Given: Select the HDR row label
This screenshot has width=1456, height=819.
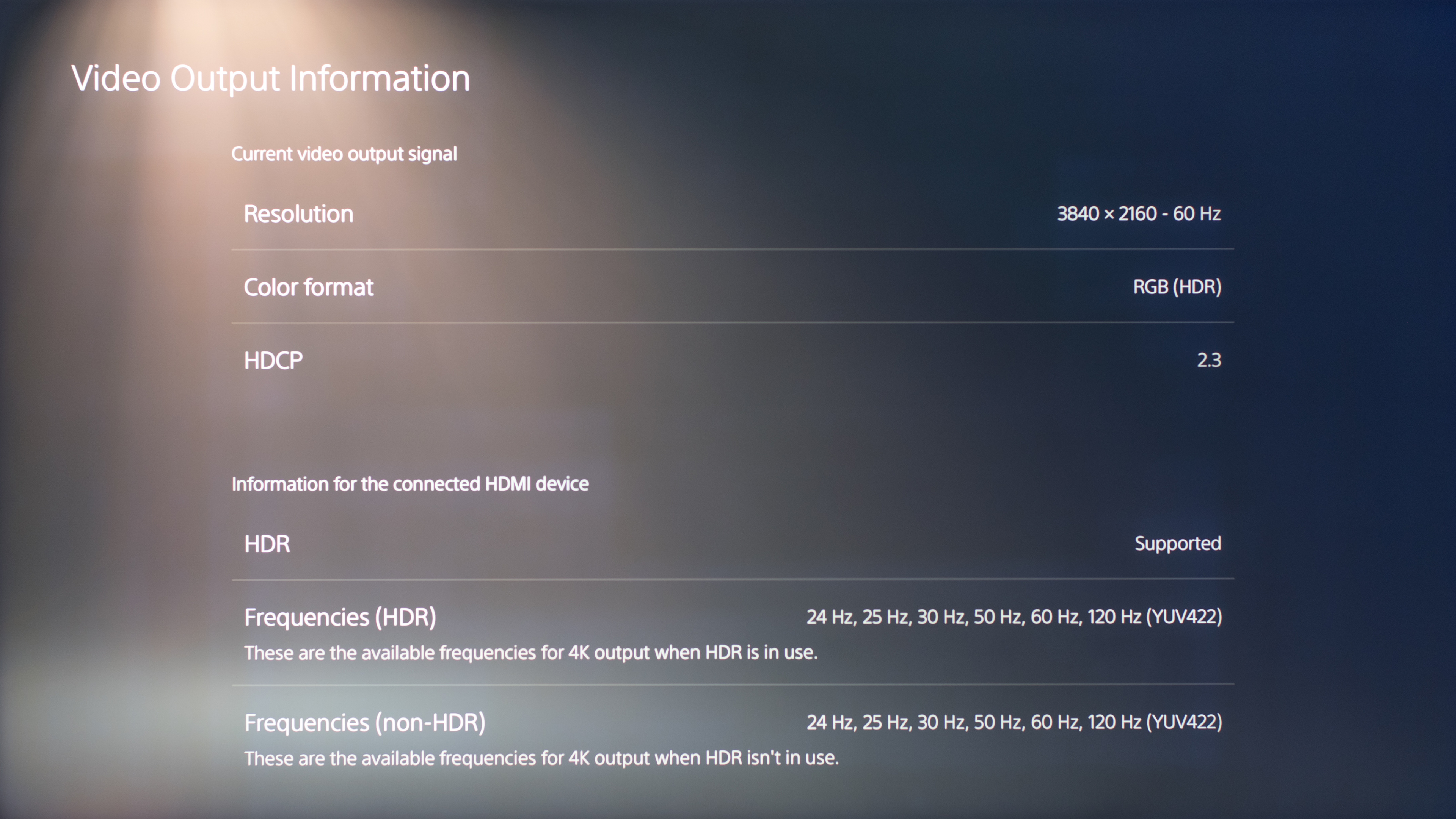Looking at the screenshot, I should point(267,544).
